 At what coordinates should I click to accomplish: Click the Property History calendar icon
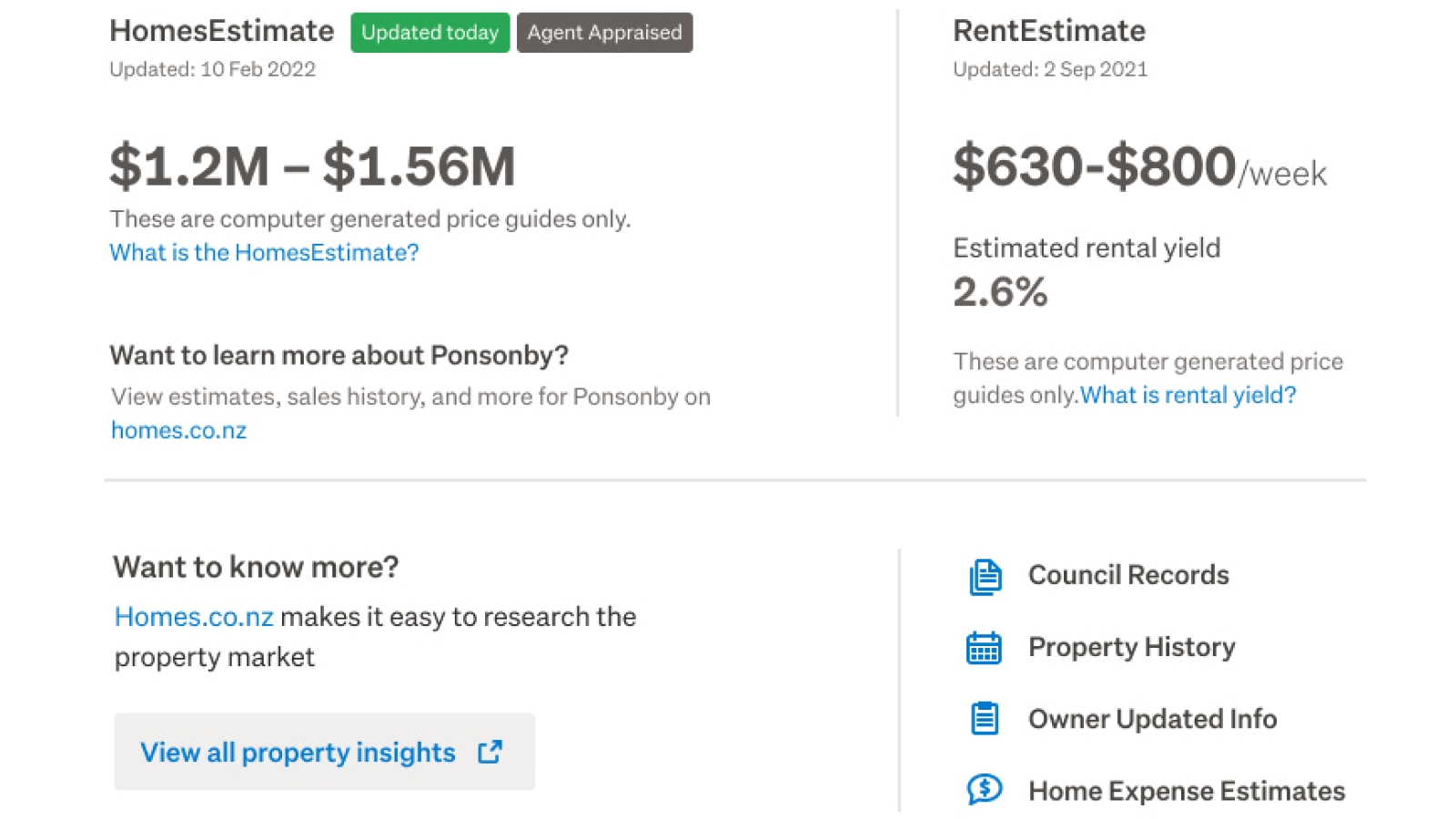coord(984,648)
